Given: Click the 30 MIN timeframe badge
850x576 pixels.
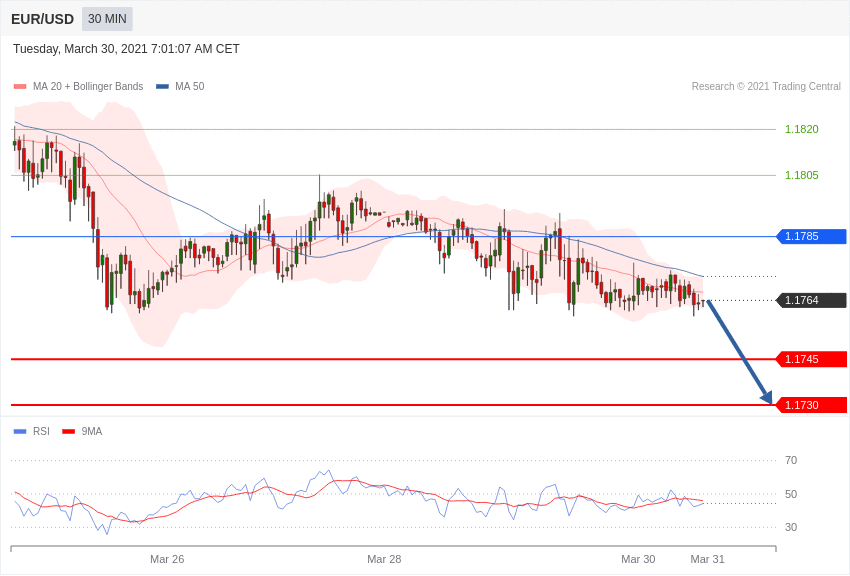Looking at the screenshot, I should pos(107,19).
